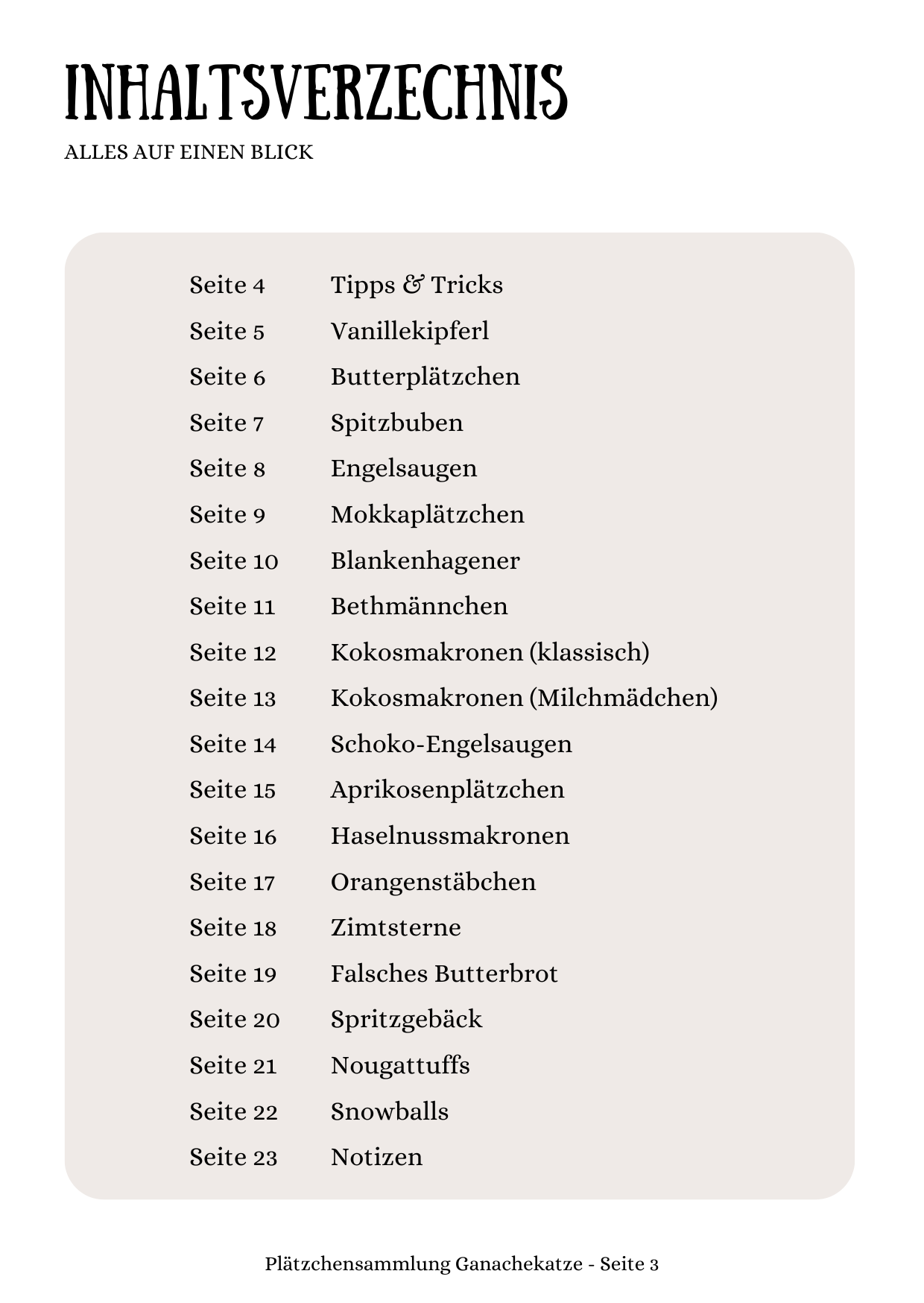This screenshot has height=1303, width=924.
Task: Click the Snowballs entry
Action: (x=390, y=1111)
